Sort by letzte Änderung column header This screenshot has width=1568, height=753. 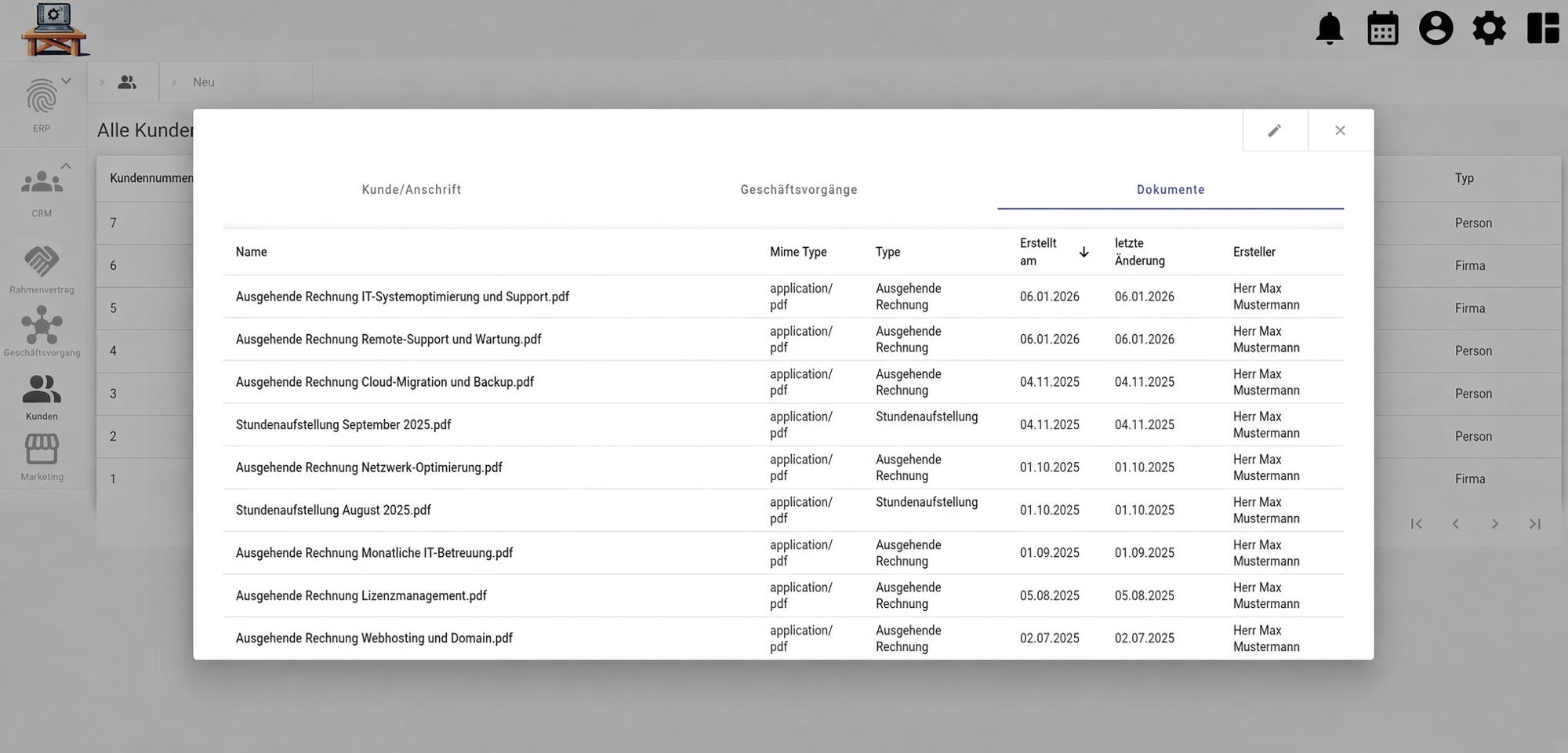[1140, 252]
